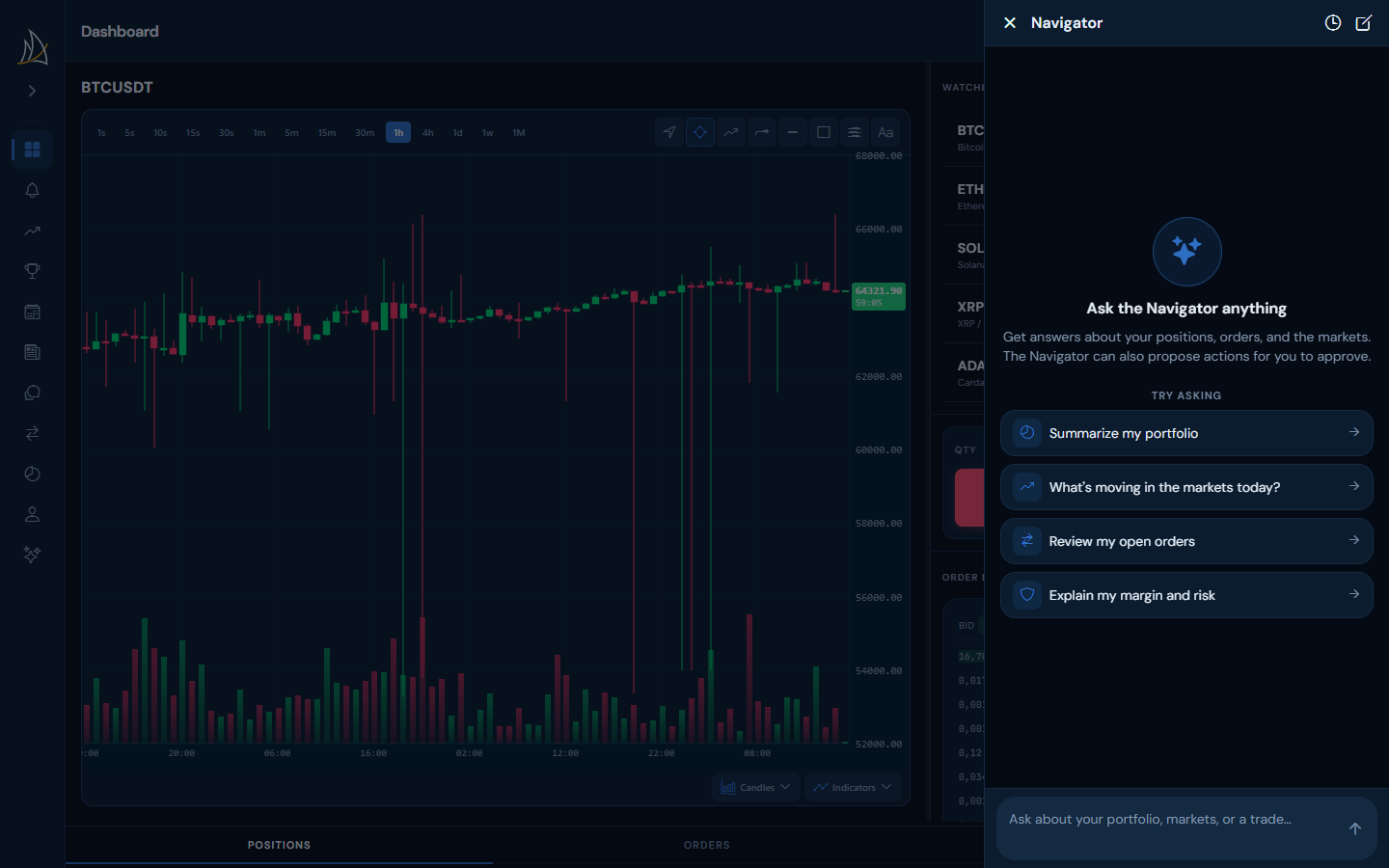Send the Navigator message with arrow button

[x=1355, y=828]
